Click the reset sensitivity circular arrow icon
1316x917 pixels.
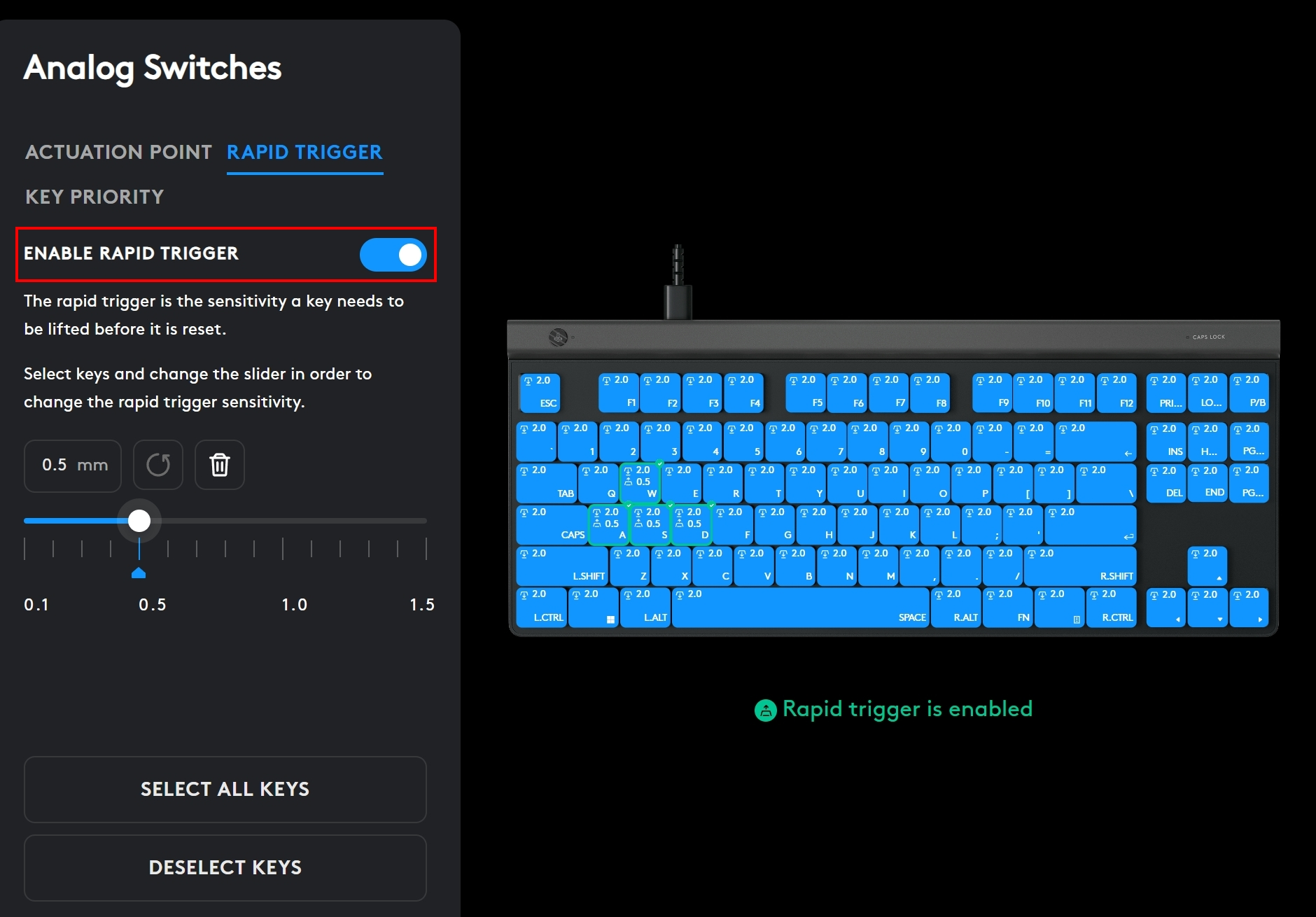click(158, 465)
